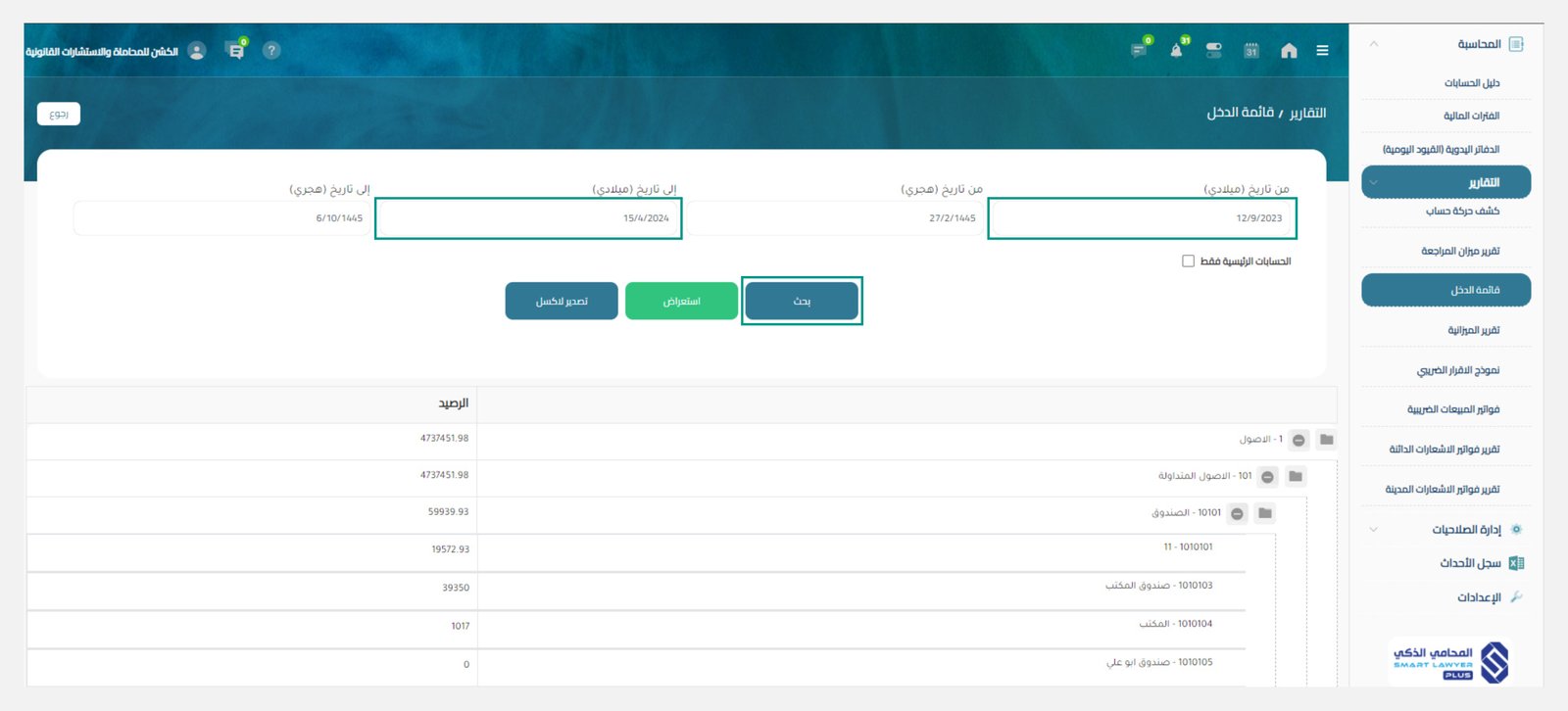Viewport: 1568px width, 711px height.
Task: Open دليل الحسابات in sidebar
Action: pos(1472,83)
